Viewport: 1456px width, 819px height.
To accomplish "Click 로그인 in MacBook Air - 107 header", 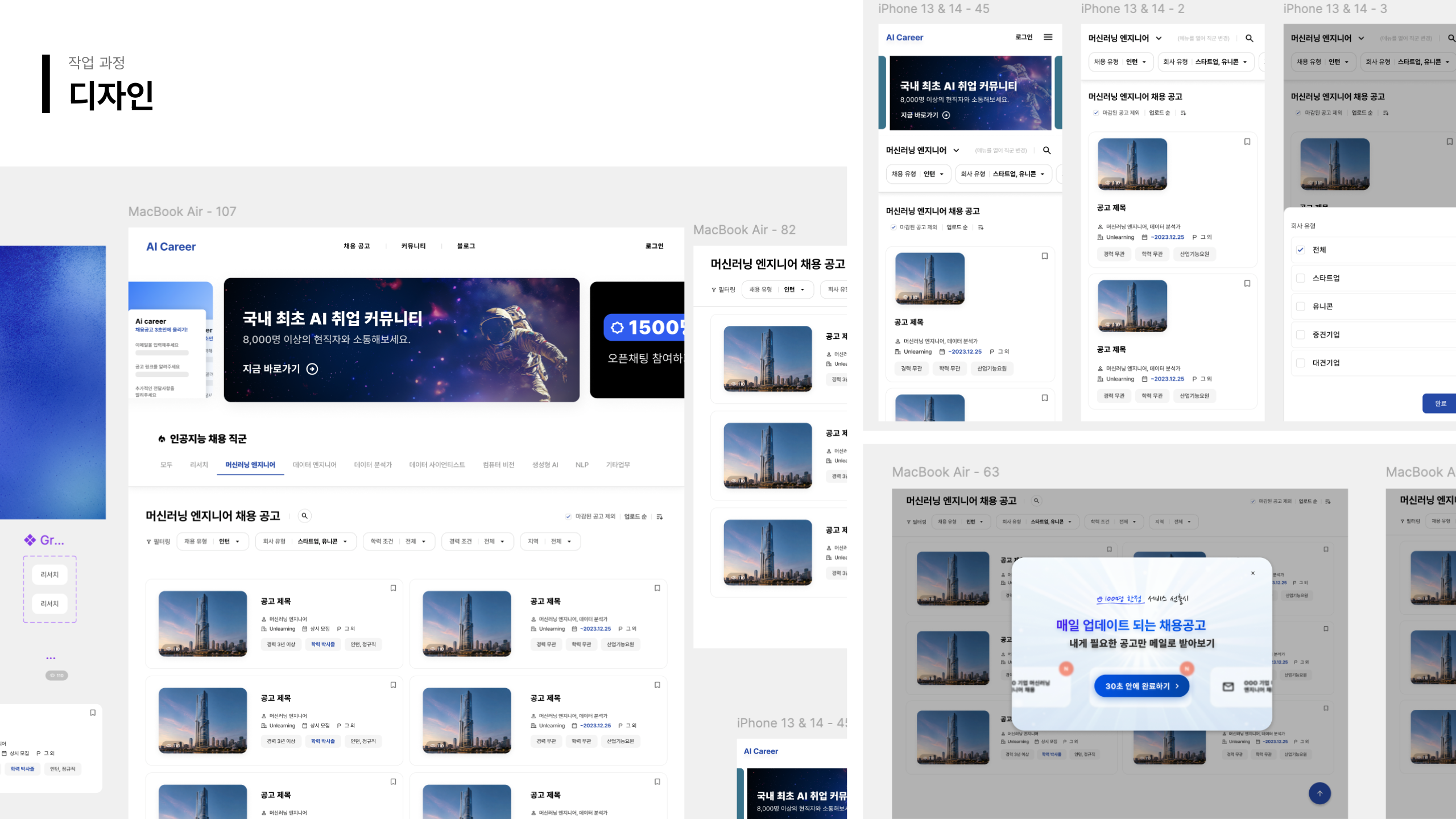I will pyautogui.click(x=655, y=246).
